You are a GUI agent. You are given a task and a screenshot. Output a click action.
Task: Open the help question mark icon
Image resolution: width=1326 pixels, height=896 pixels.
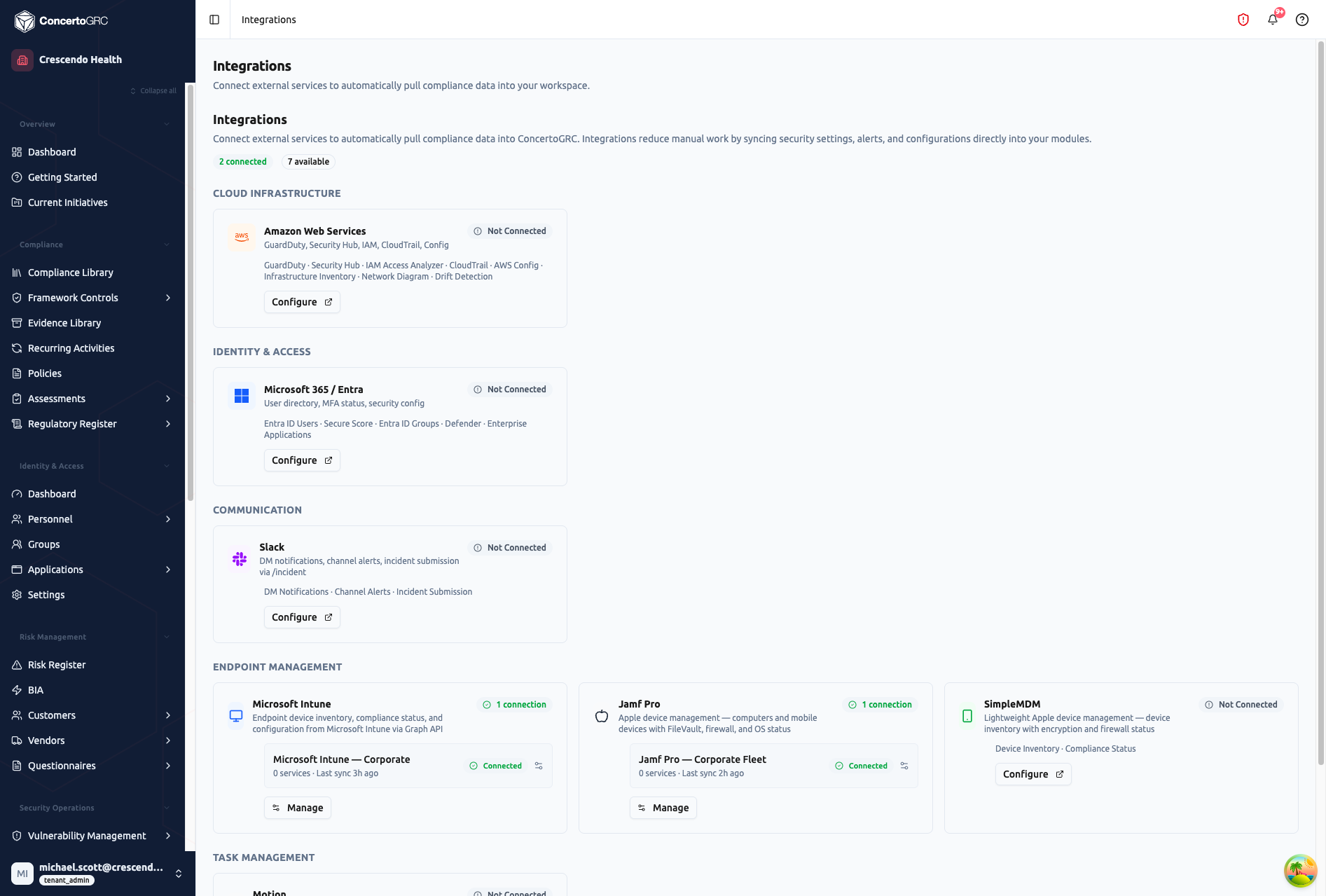tap(1302, 20)
